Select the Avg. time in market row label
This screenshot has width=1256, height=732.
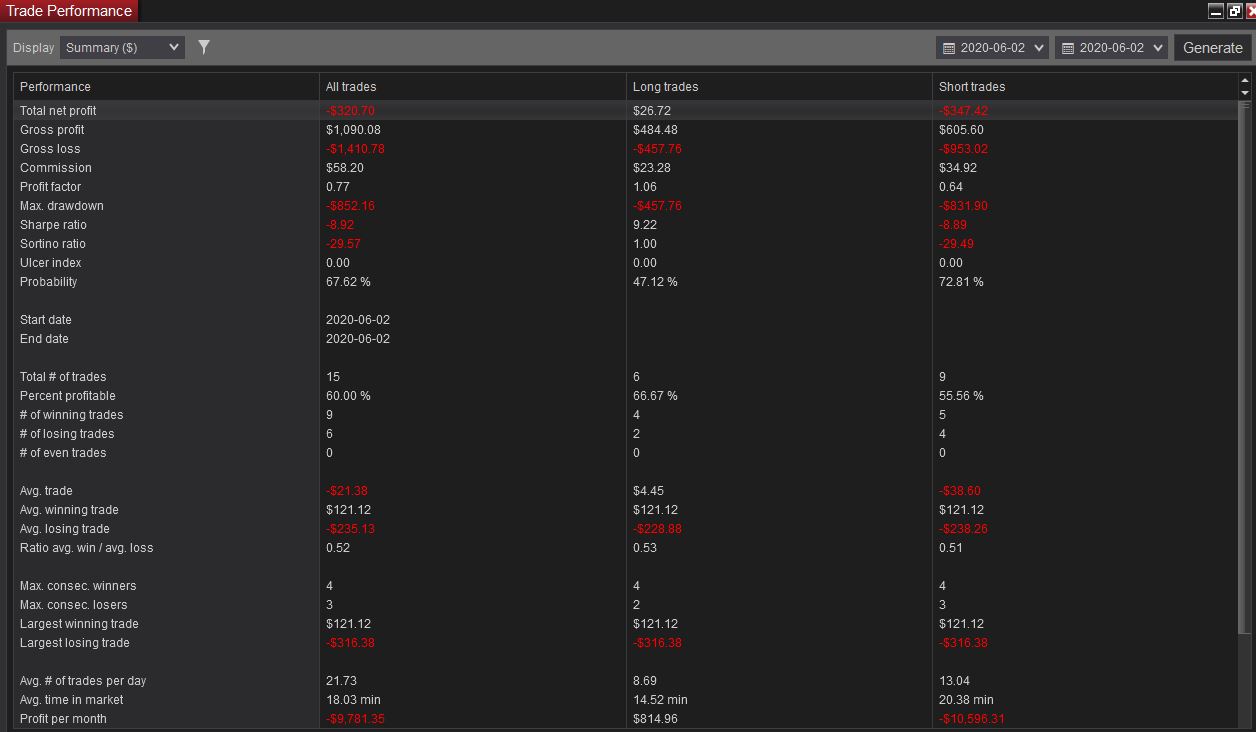(71, 700)
